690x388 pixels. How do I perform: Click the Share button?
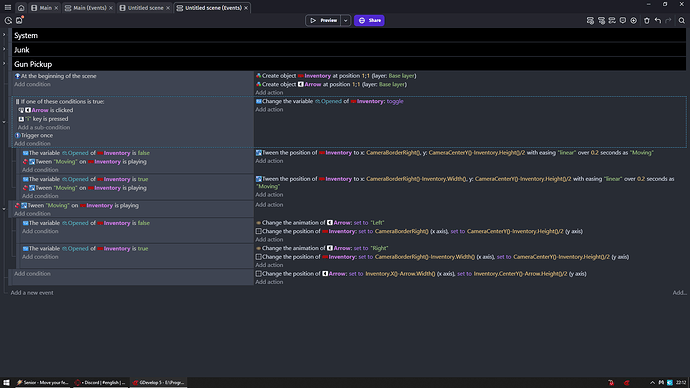pyautogui.click(x=369, y=20)
